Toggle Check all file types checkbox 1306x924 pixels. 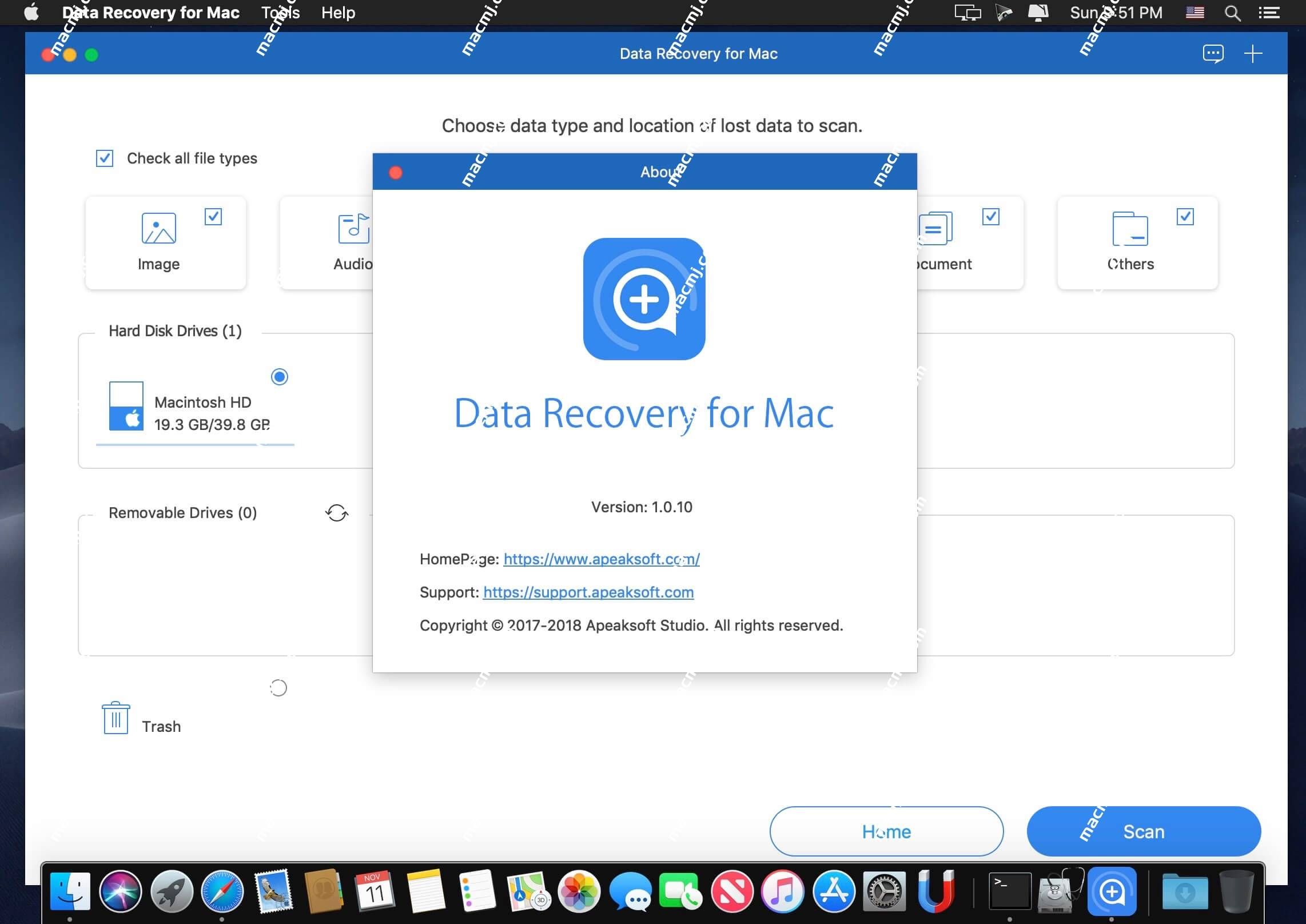click(105, 158)
